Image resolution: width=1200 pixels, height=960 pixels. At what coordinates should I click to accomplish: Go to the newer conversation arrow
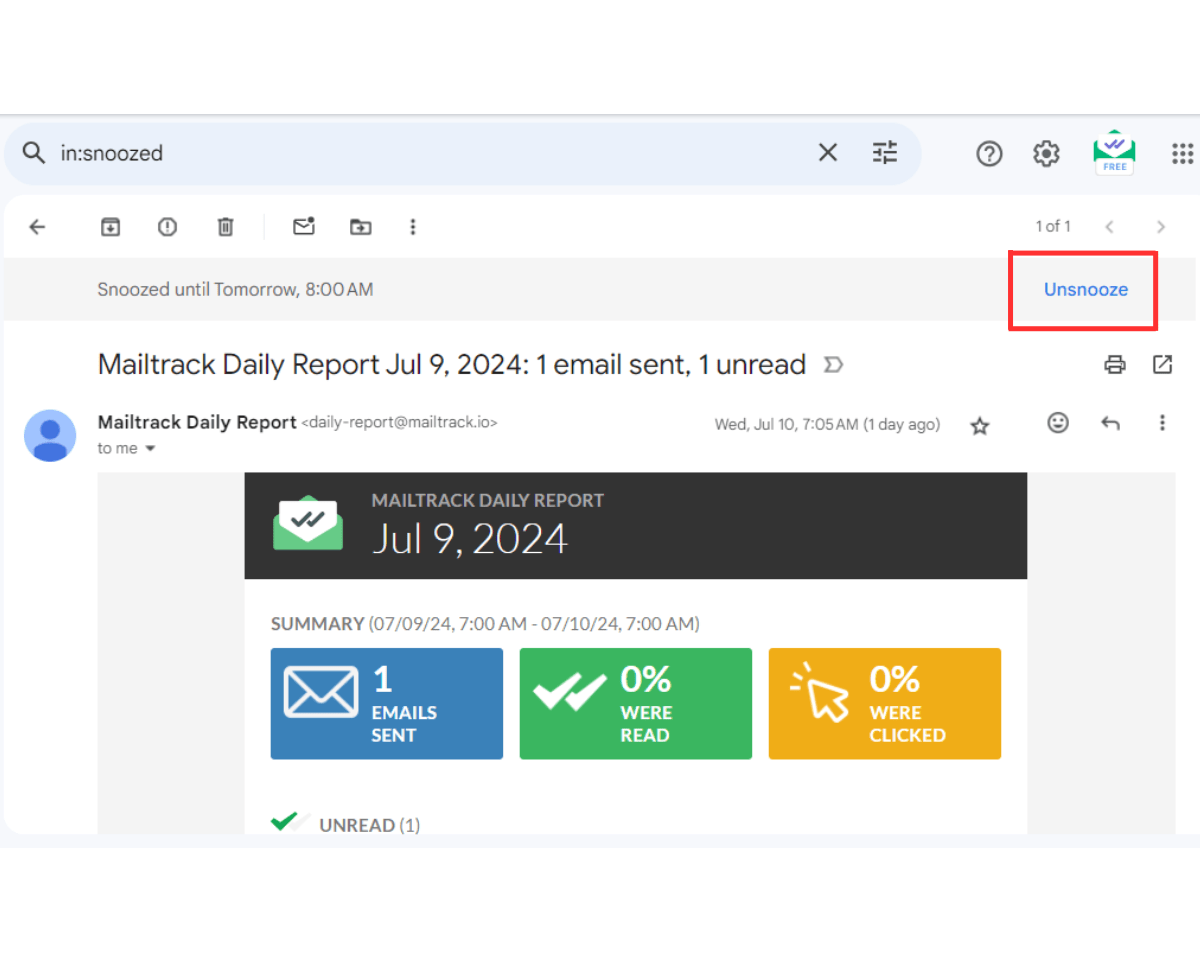click(x=1109, y=227)
